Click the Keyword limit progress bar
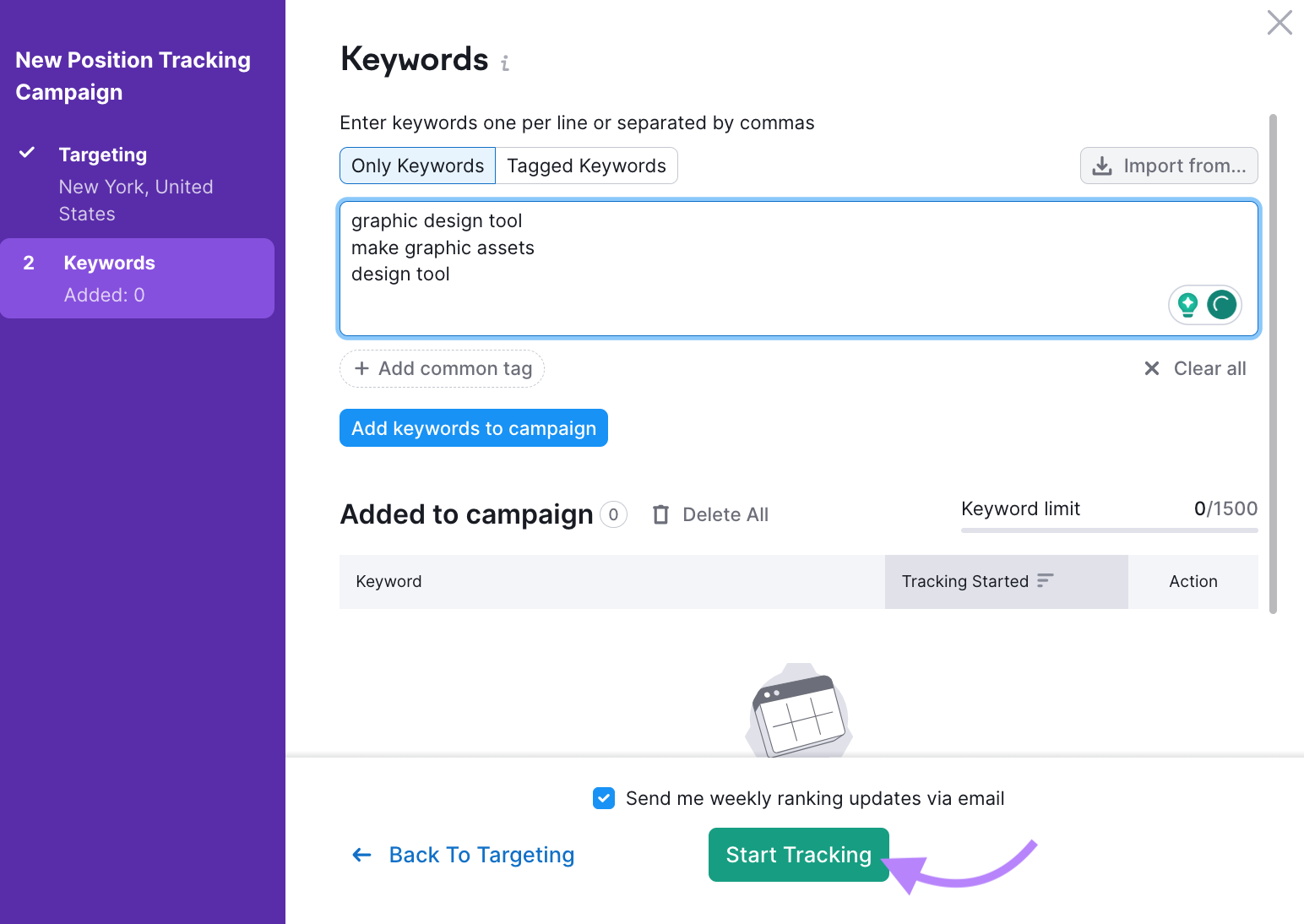The image size is (1304, 924). [x=1108, y=530]
